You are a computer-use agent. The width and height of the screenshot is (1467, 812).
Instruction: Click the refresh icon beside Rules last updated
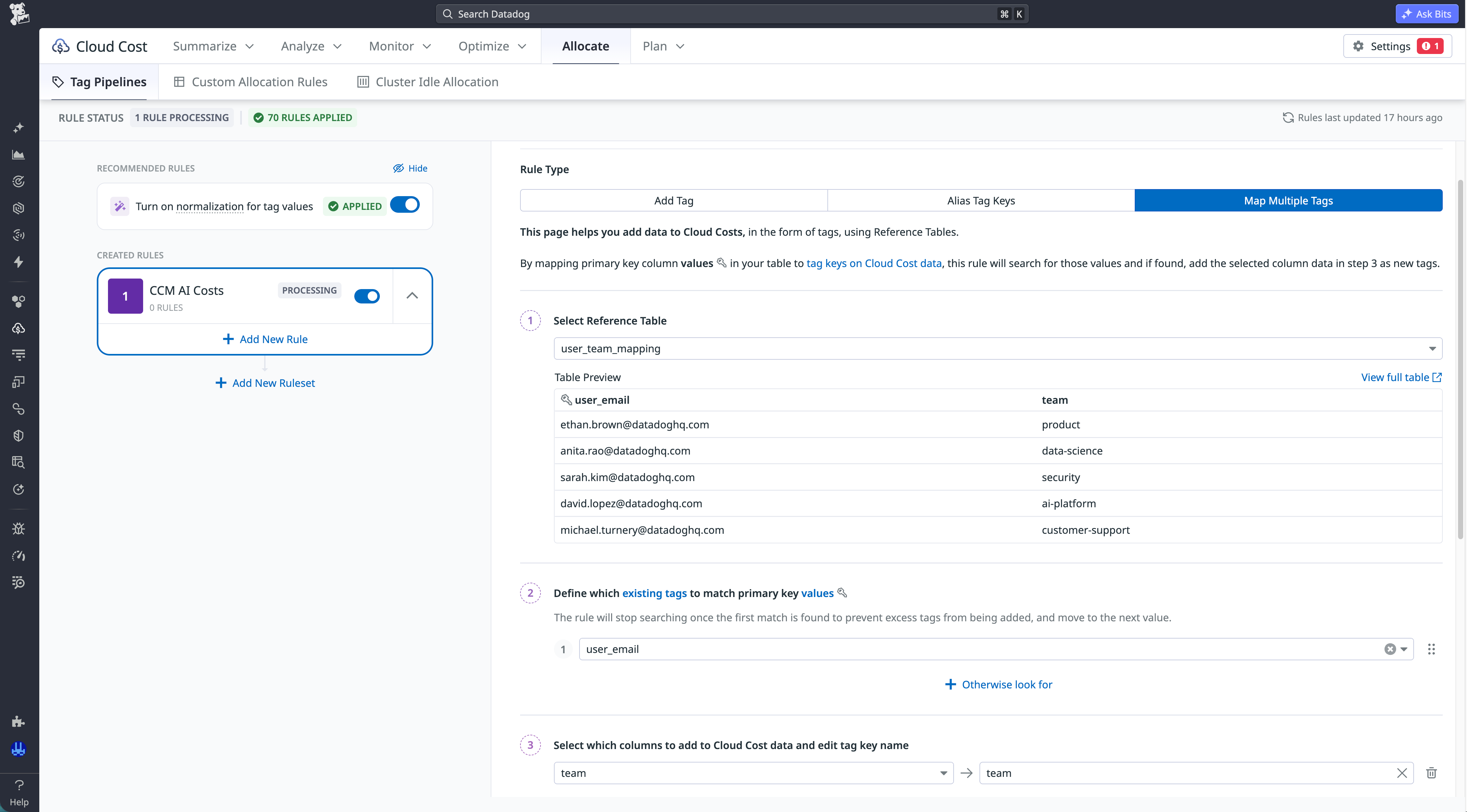coord(1288,117)
